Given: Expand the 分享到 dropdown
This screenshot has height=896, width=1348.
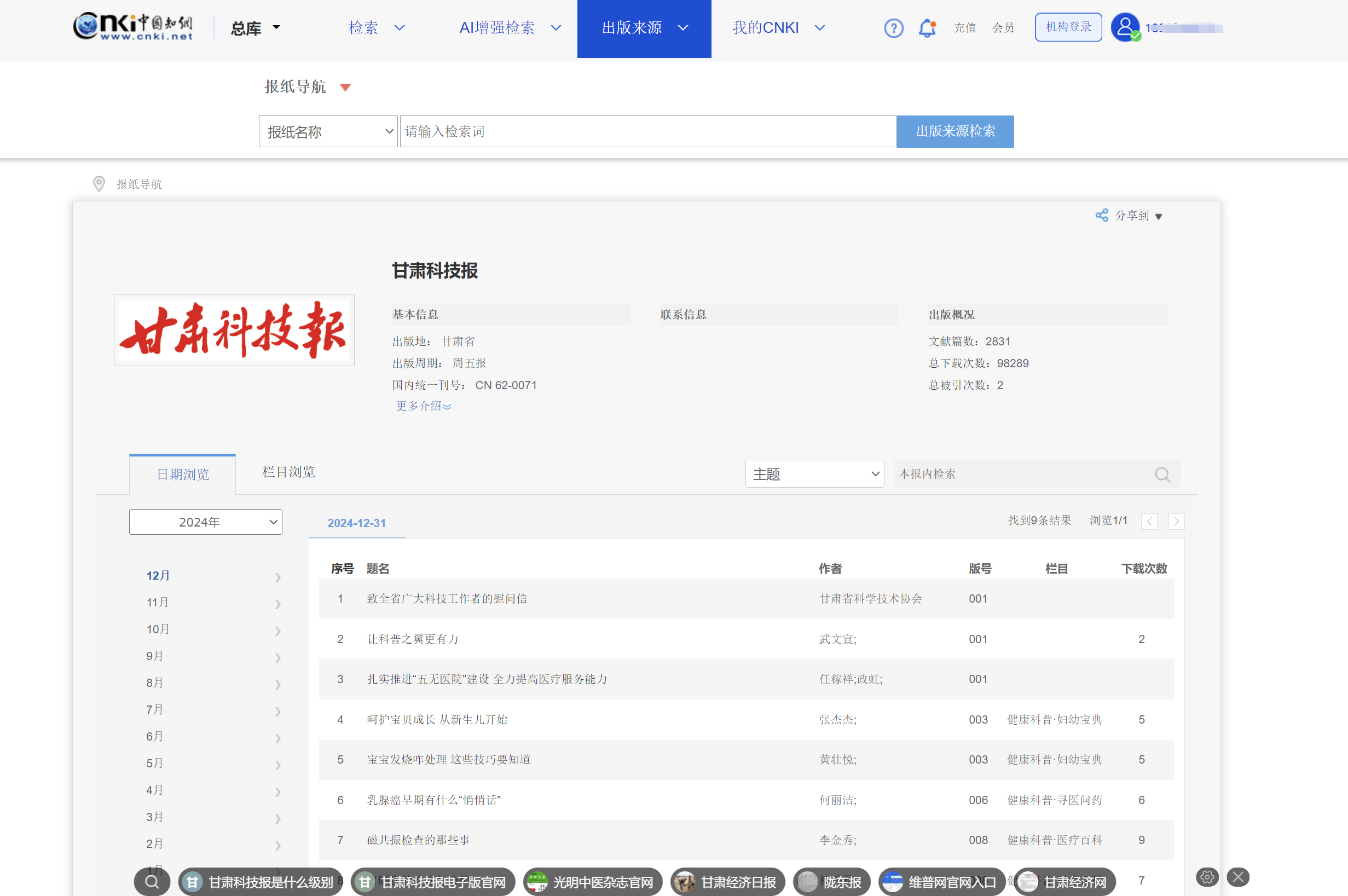Looking at the screenshot, I should pyautogui.click(x=1158, y=217).
